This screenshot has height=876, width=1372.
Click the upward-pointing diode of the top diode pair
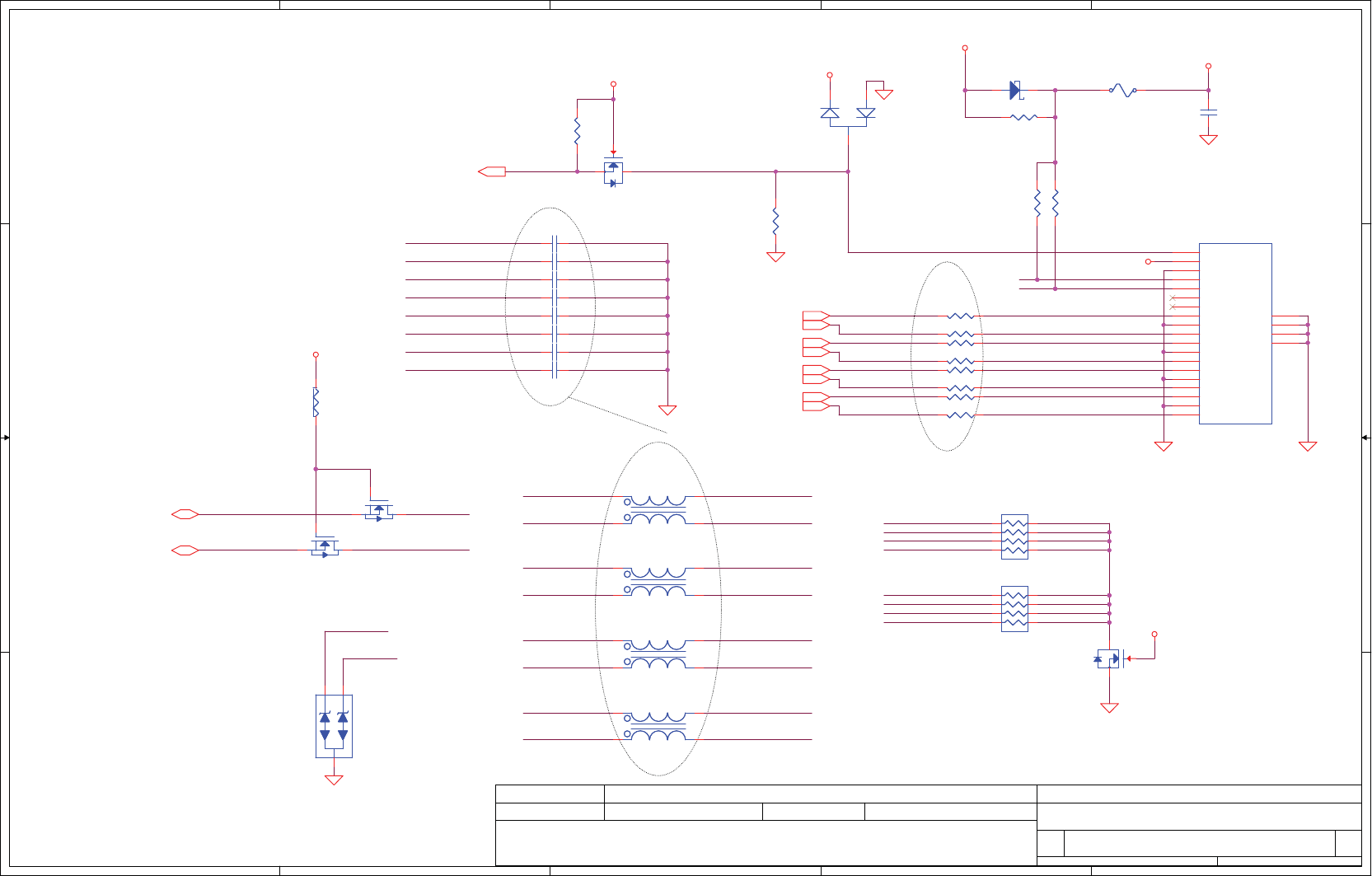(x=830, y=113)
